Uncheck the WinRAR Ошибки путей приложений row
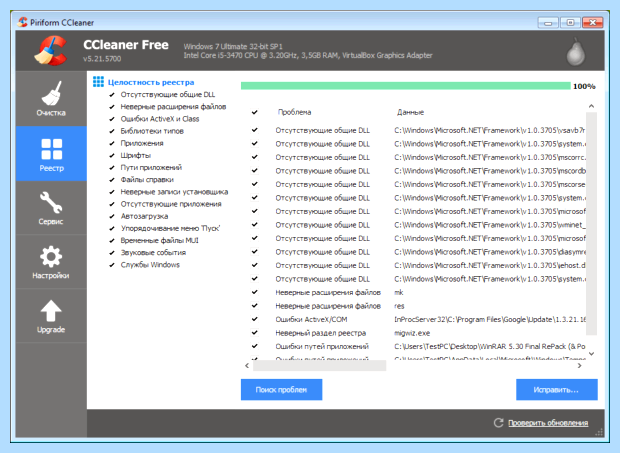Screen dimensions: 620x453 coord(255,346)
